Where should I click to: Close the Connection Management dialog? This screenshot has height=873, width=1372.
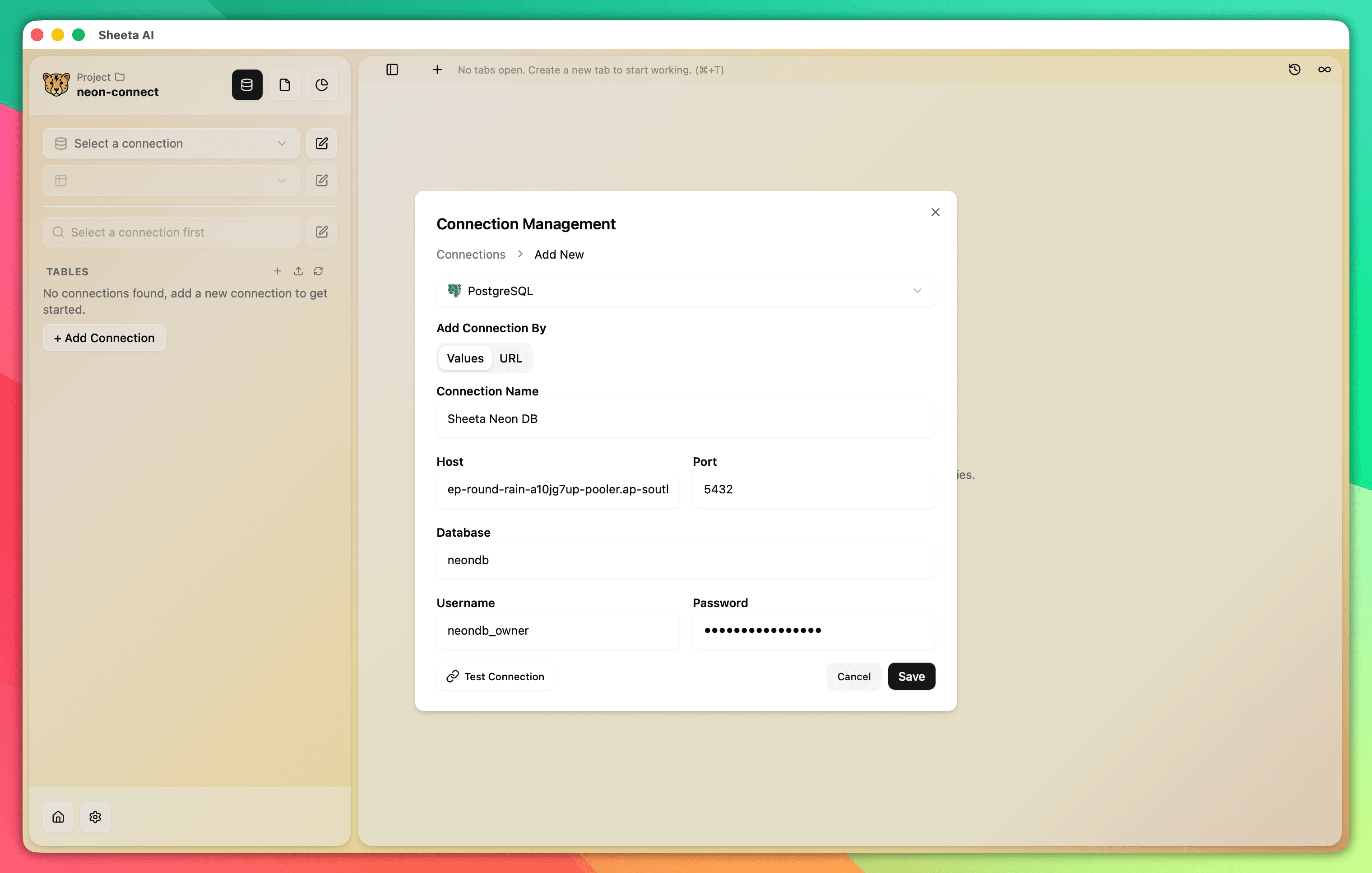pos(935,212)
